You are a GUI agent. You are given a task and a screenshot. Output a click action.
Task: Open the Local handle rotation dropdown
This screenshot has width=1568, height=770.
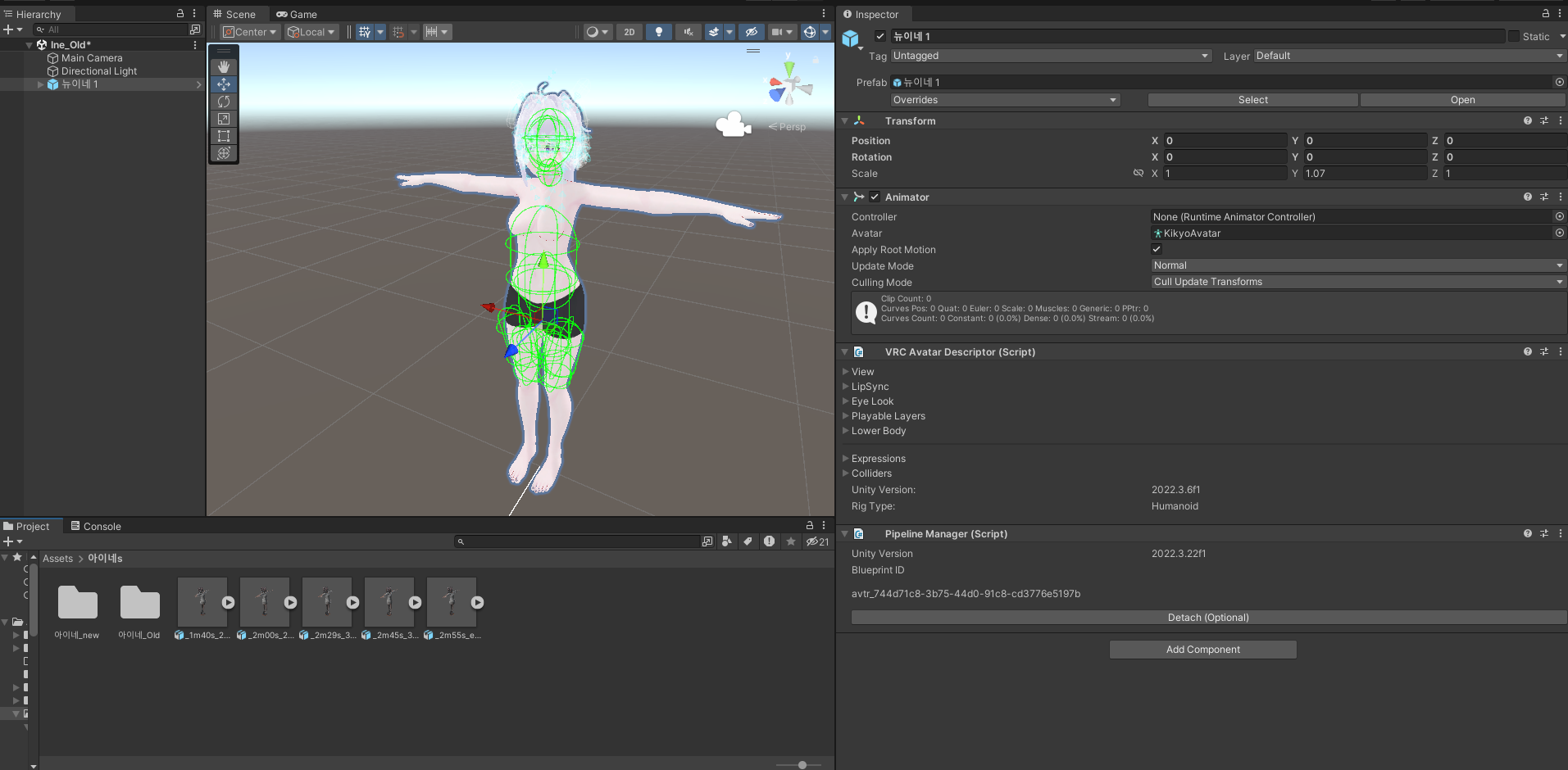click(x=311, y=32)
